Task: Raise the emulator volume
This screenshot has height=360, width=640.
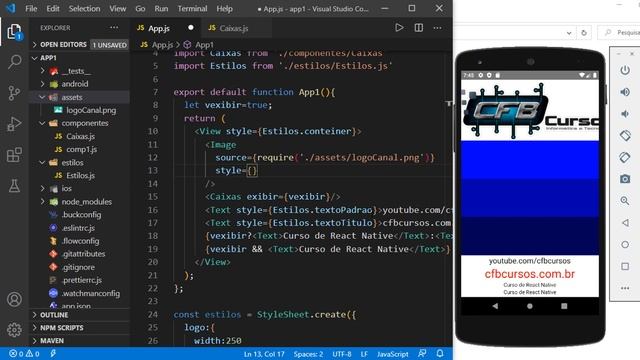Action: (x=625, y=92)
